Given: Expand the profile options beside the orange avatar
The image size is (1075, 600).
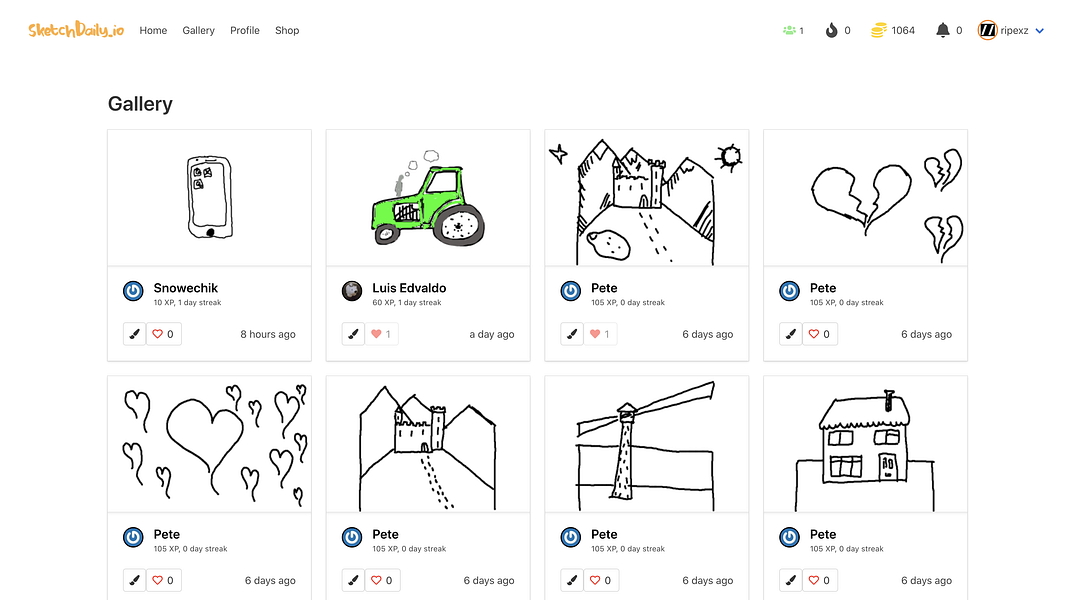Looking at the screenshot, I should tap(1040, 30).
